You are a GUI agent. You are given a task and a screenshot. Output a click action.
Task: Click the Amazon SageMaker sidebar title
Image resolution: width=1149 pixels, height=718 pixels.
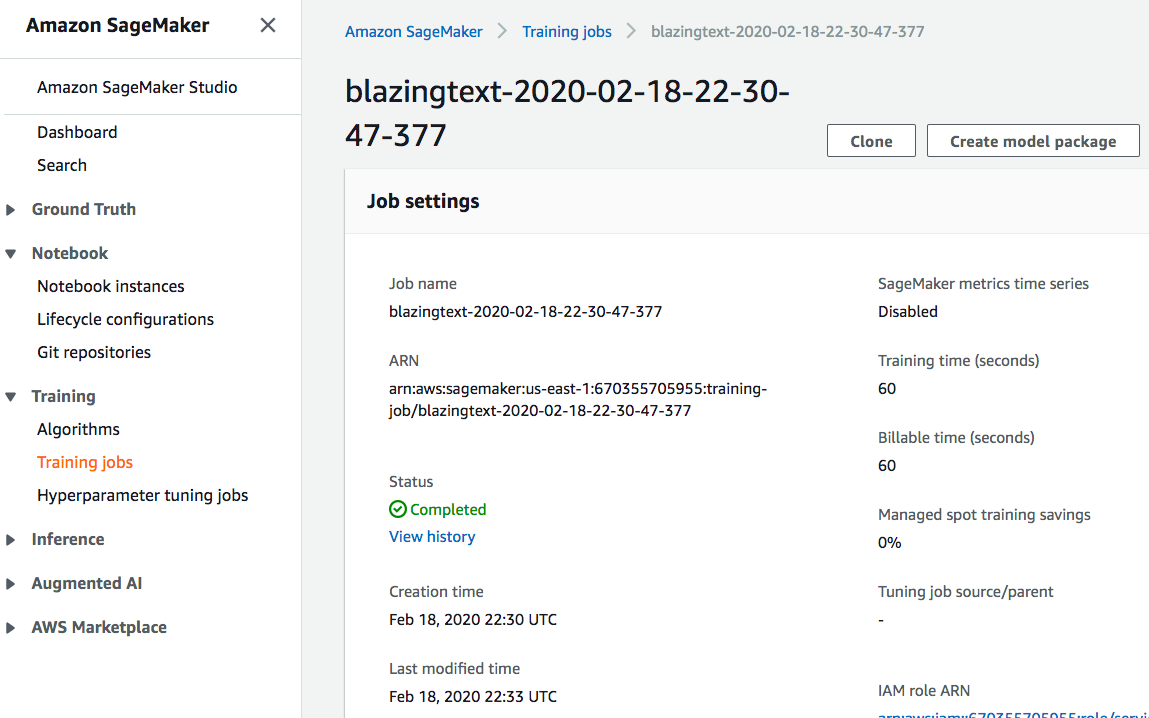click(117, 26)
